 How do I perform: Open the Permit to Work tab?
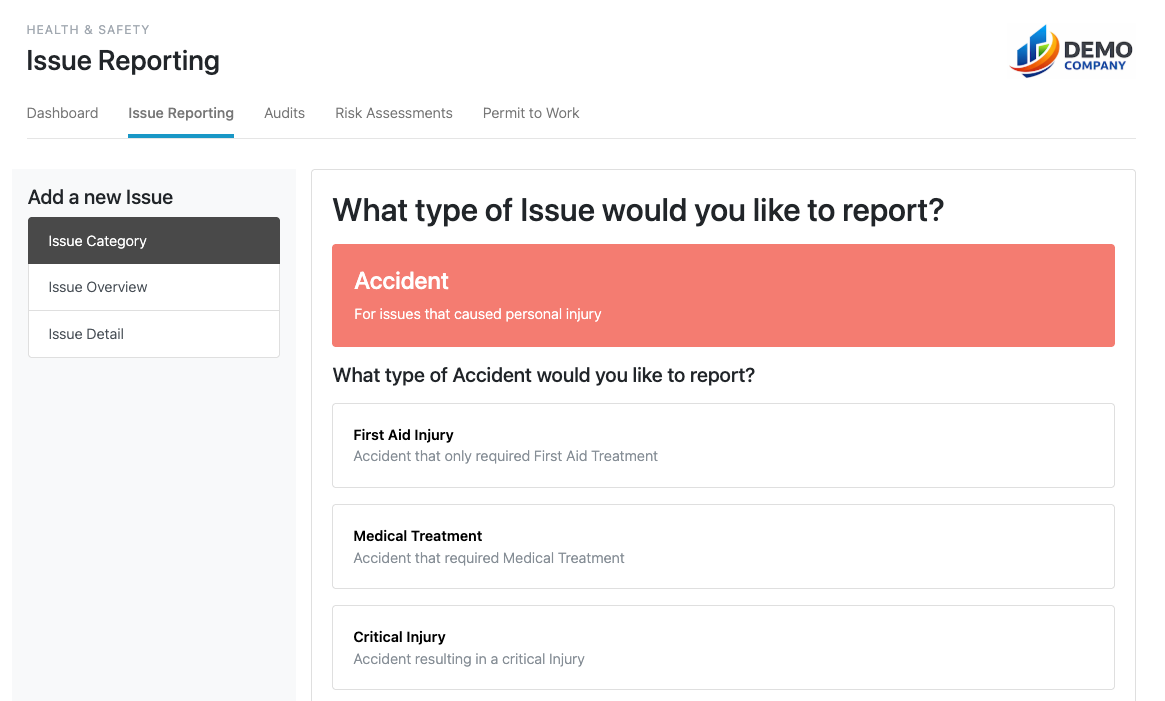(x=531, y=113)
